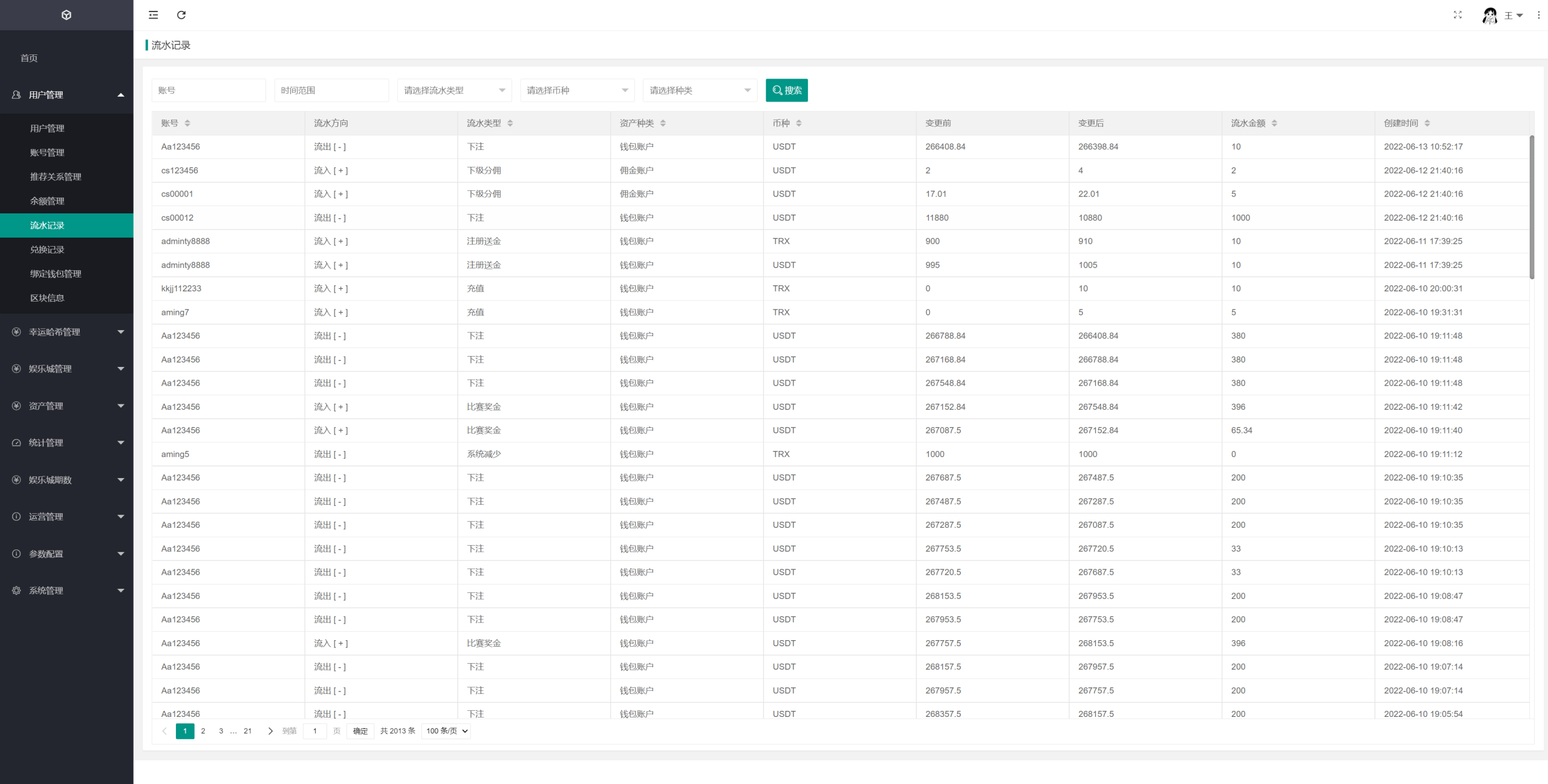
Task: Open the 请选择流水类型 dropdown
Action: pos(454,91)
